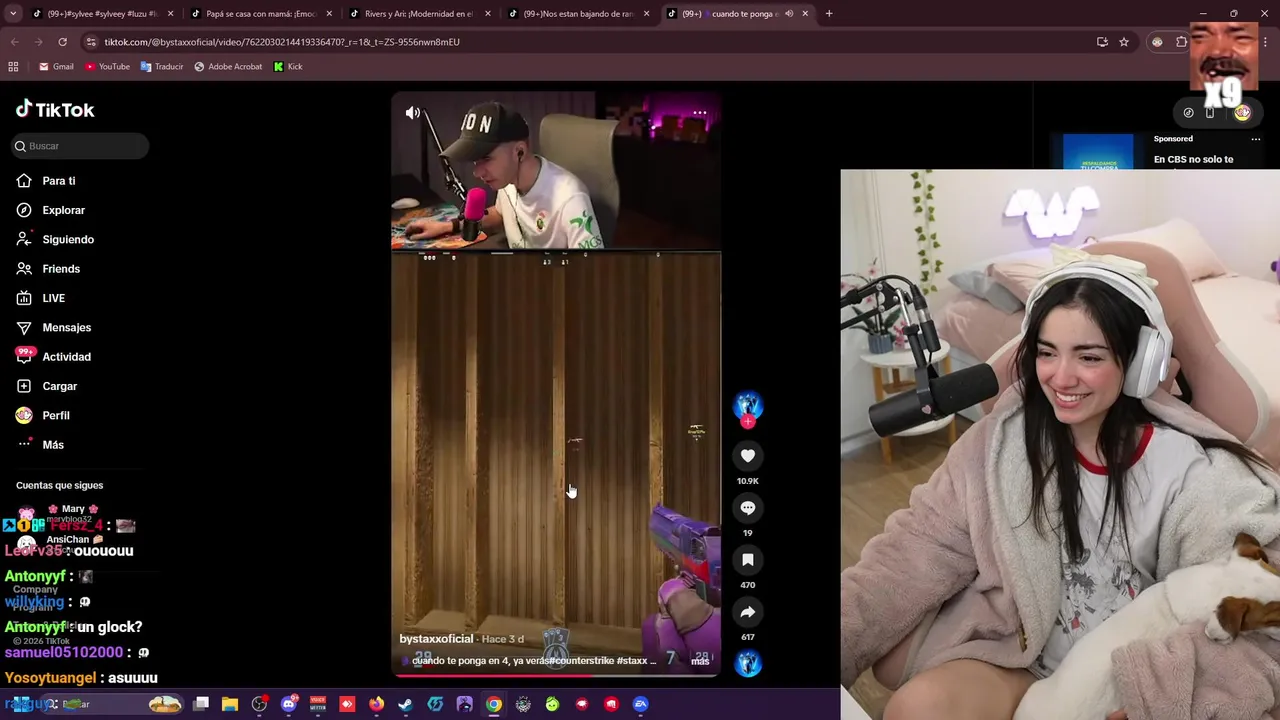1280x720 pixels.
Task: Focus the Buscar search field
Action: (80, 146)
